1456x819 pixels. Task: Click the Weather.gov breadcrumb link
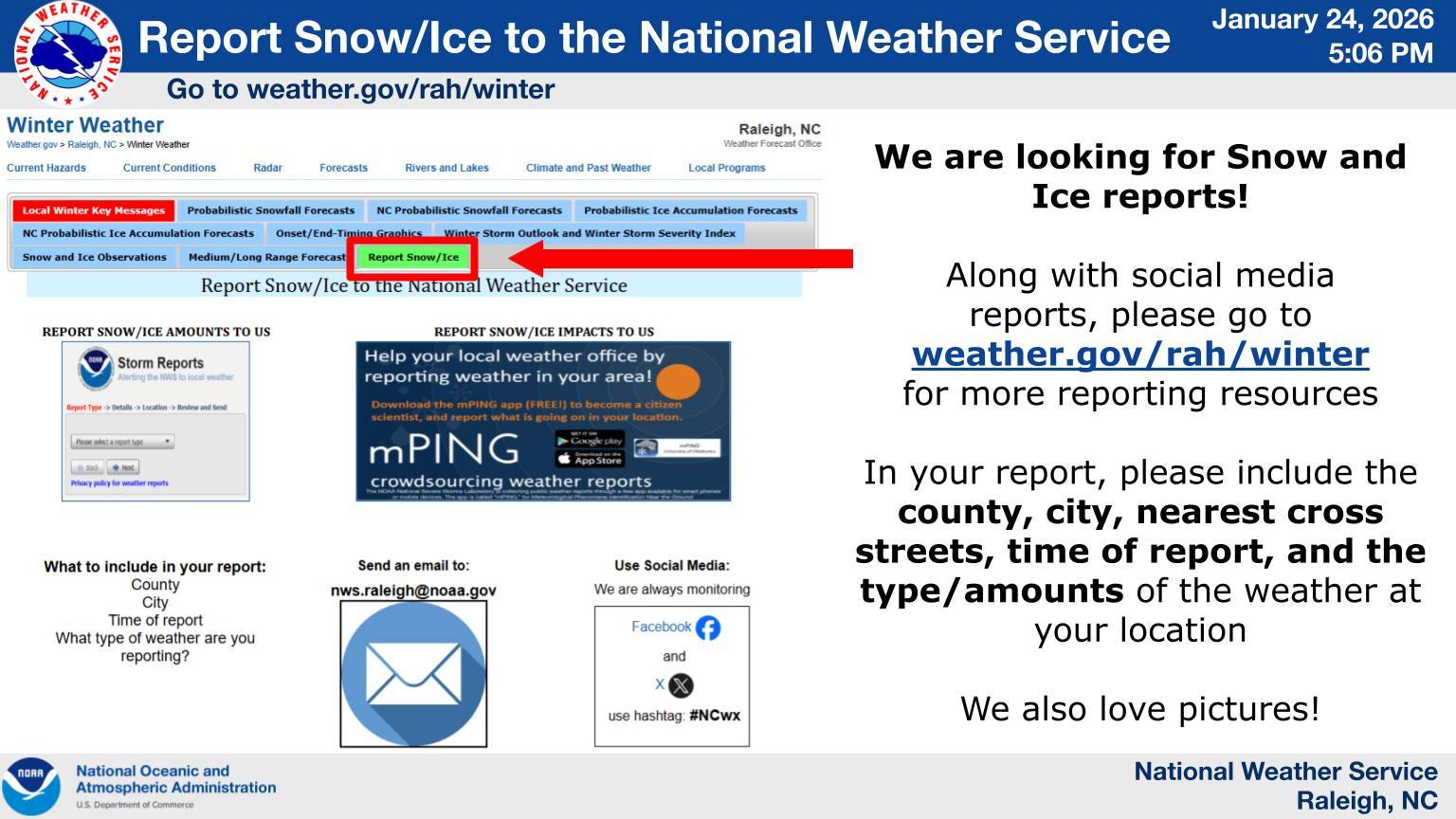point(31,145)
